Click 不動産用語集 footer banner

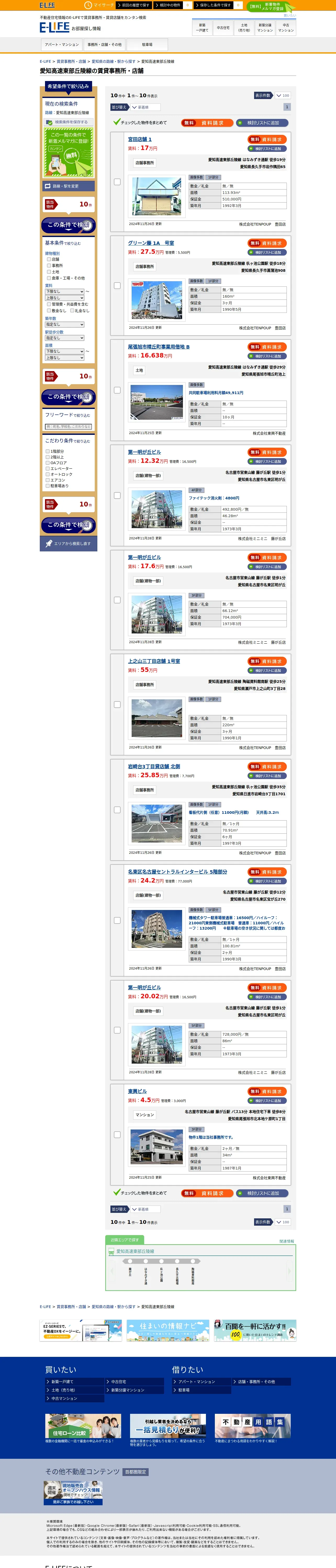[x=253, y=1426]
